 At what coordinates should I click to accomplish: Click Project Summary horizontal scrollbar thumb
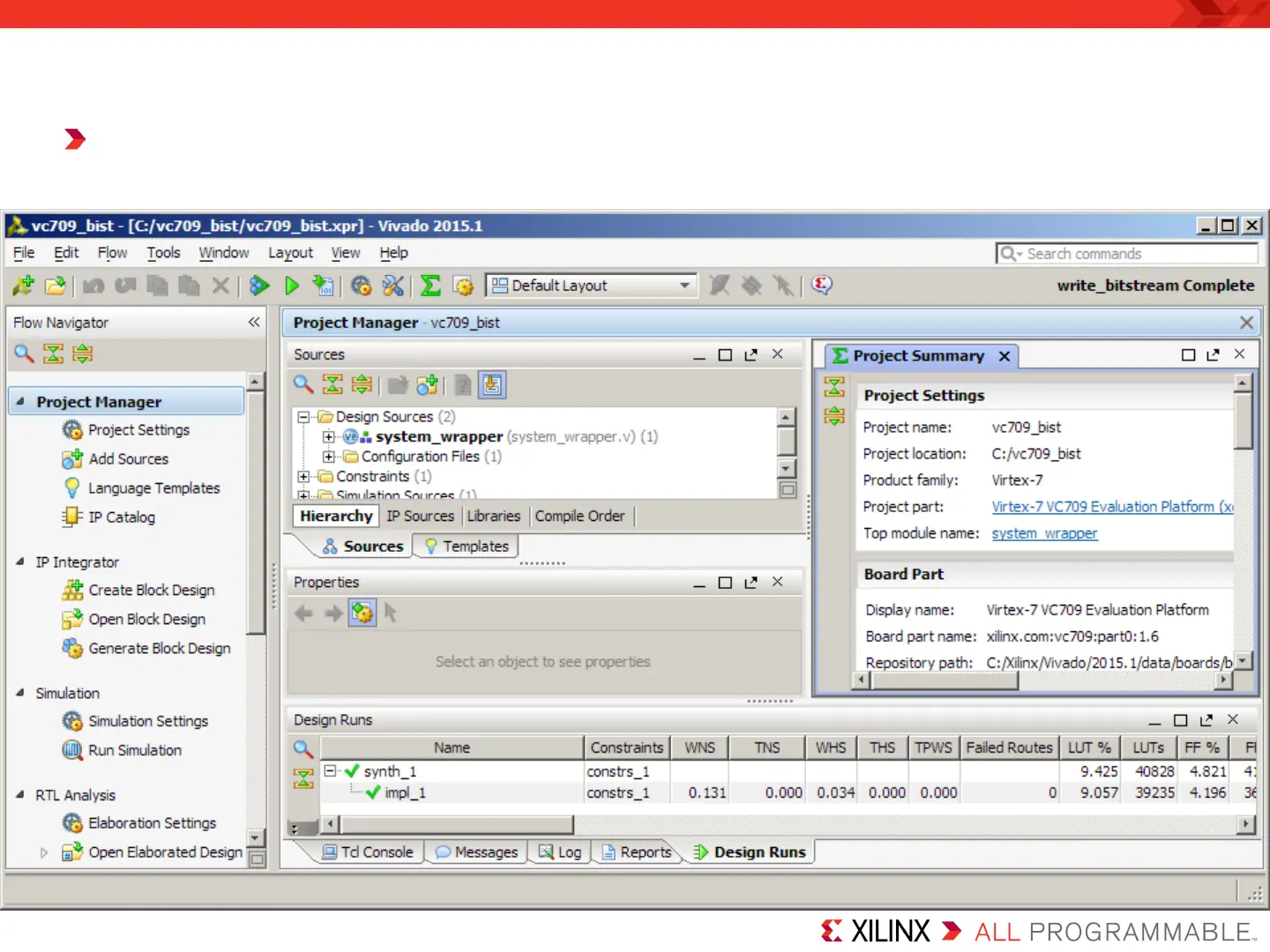click(945, 681)
